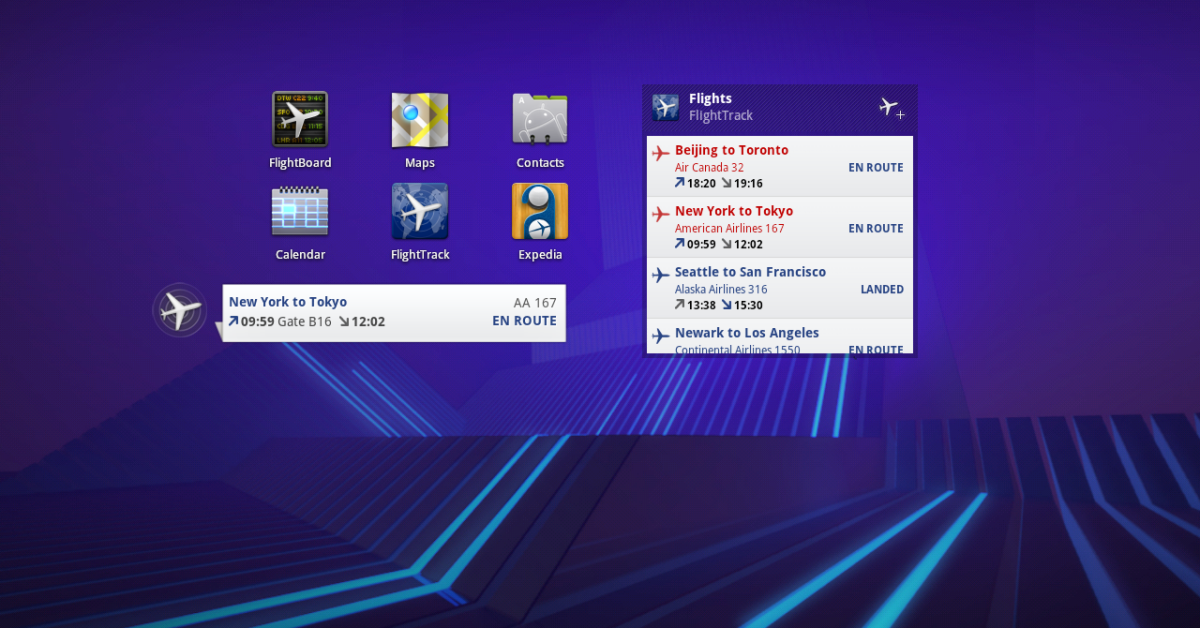
Task: Click the Flights title in widget header
Action: click(710, 99)
